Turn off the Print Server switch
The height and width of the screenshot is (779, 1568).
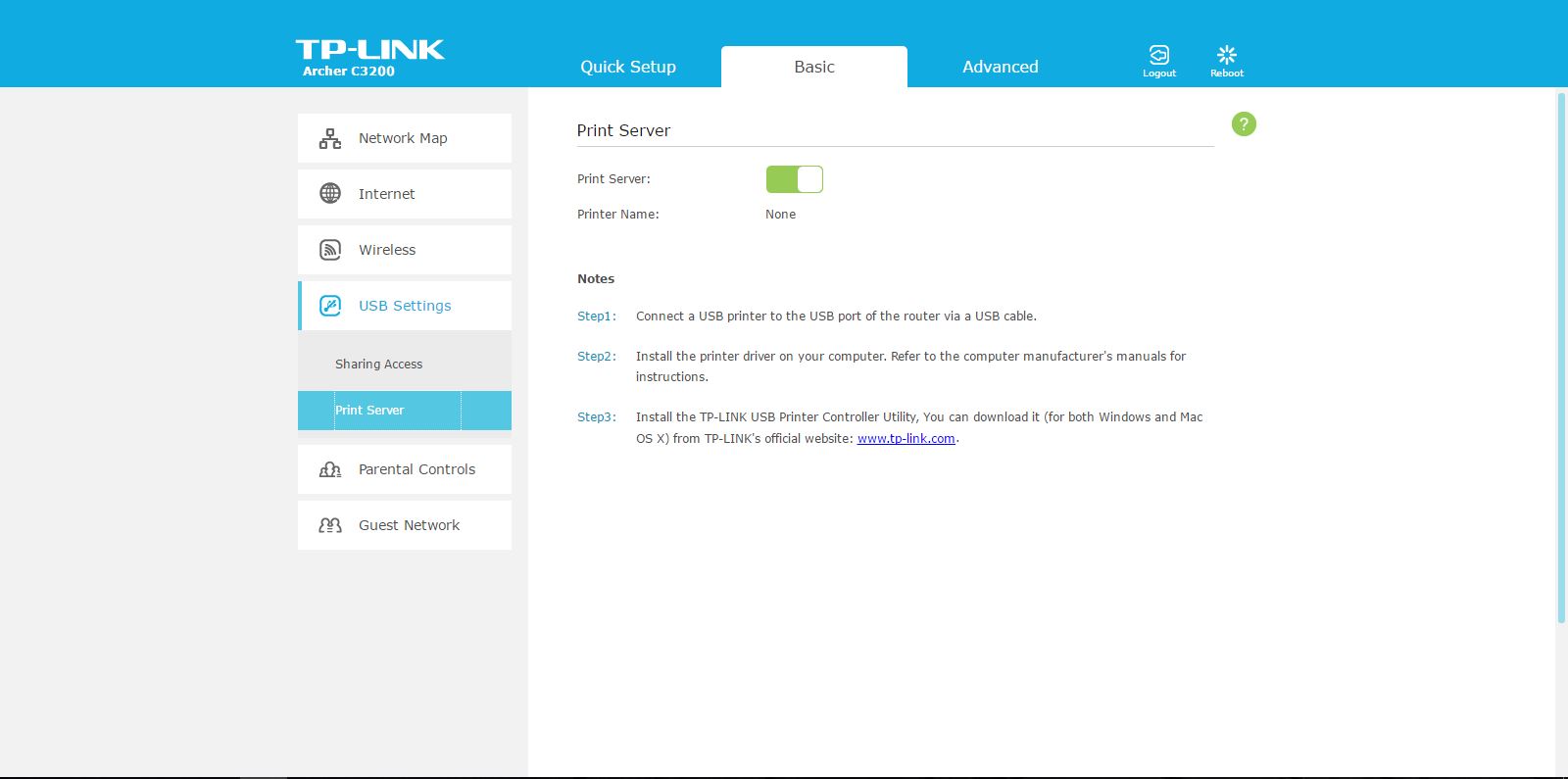tap(795, 179)
